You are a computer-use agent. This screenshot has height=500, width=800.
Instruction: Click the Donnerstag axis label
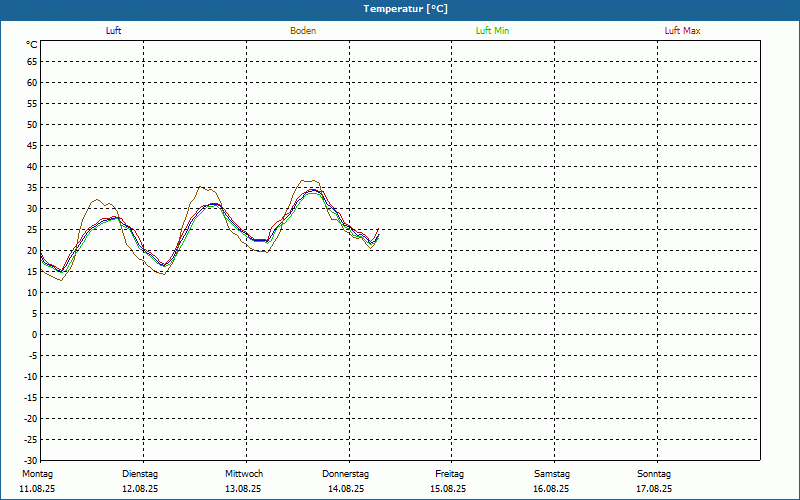point(345,474)
